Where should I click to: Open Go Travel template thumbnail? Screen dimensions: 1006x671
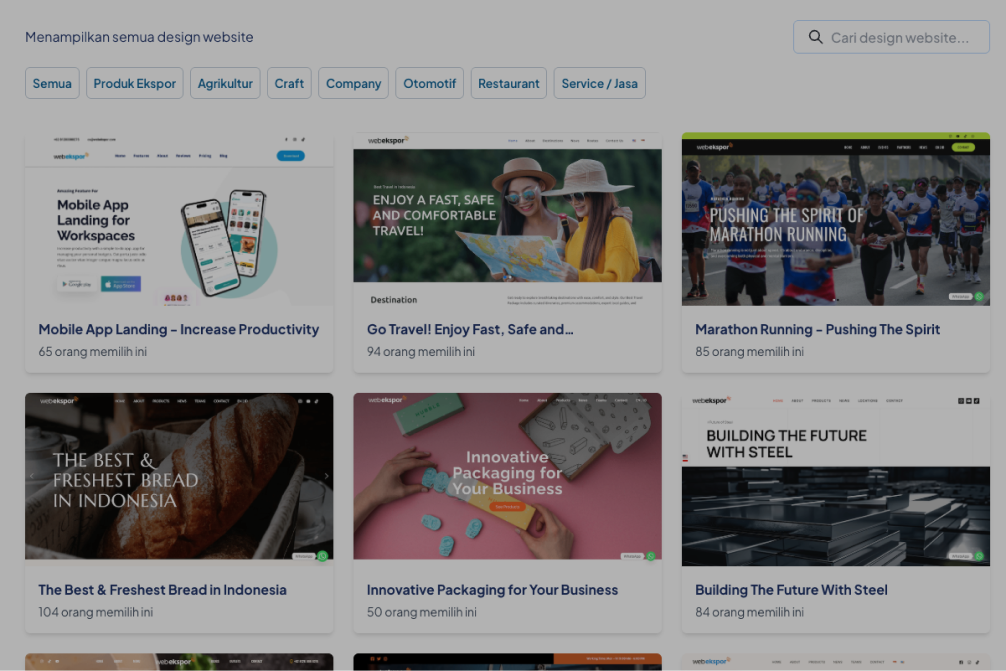point(507,220)
